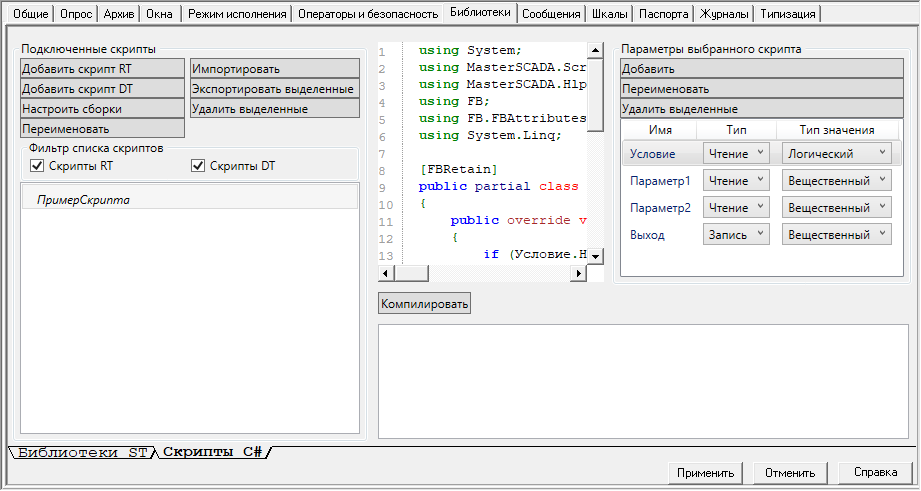Sort by the Имя column header
Image resolution: width=921 pixels, height=491 pixels.
click(660, 130)
